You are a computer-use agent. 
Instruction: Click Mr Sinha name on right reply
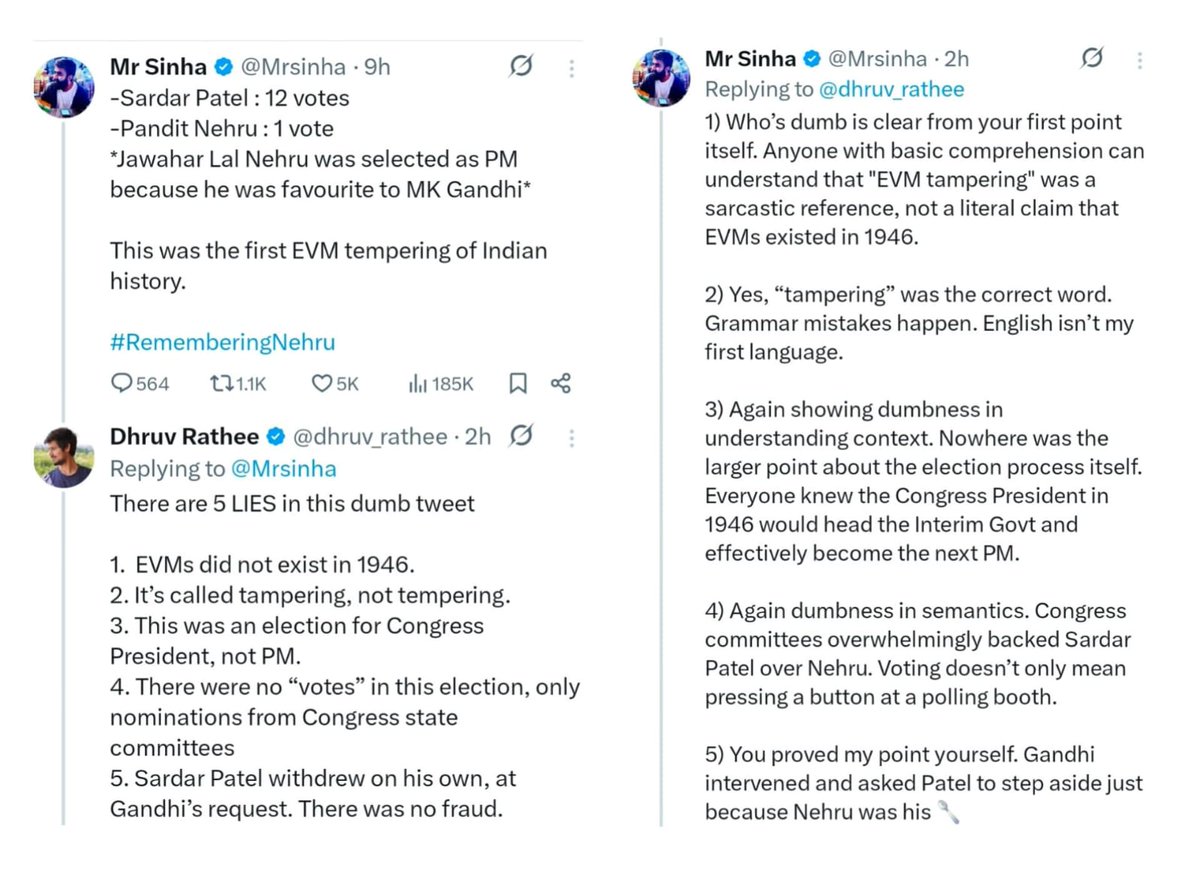pos(750,58)
